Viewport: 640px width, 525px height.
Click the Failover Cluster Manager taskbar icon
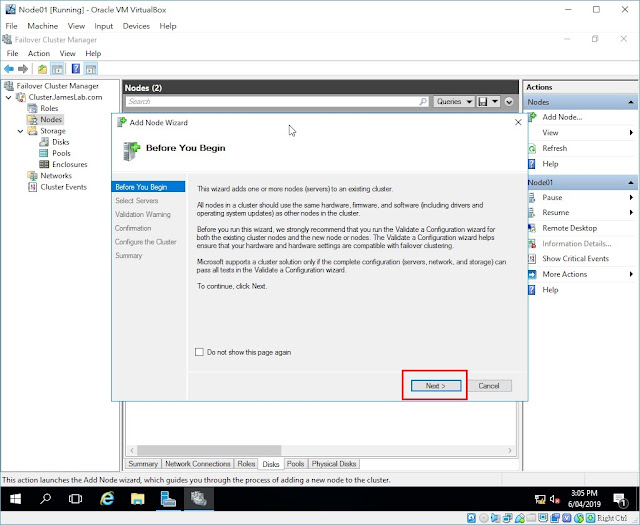[199, 498]
